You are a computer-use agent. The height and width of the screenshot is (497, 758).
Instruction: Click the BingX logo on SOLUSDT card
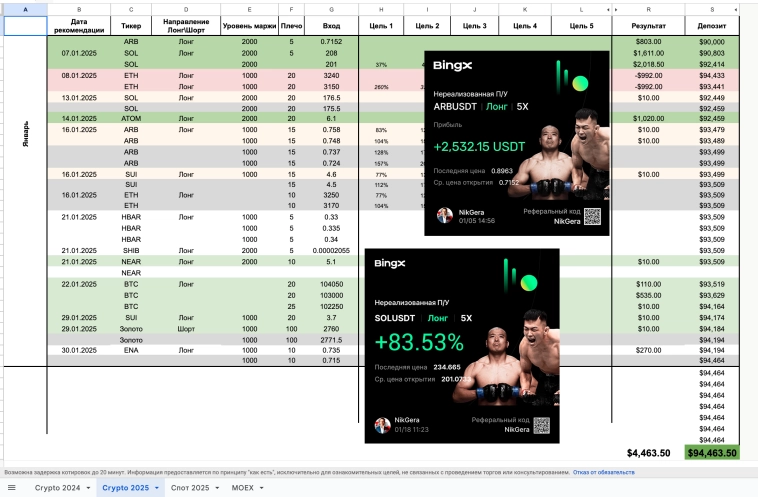coord(391,264)
